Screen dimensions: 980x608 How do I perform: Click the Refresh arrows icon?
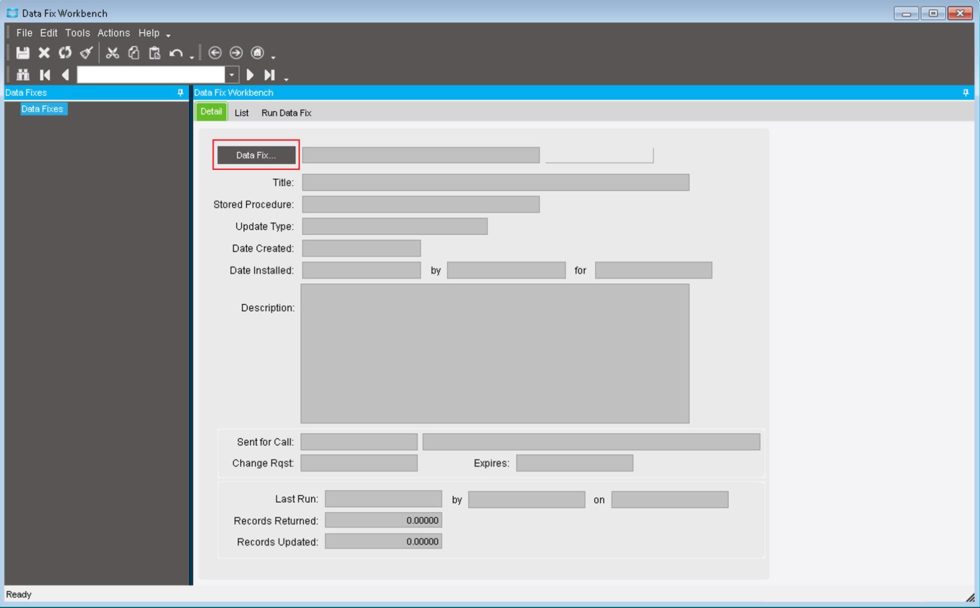tap(65, 53)
